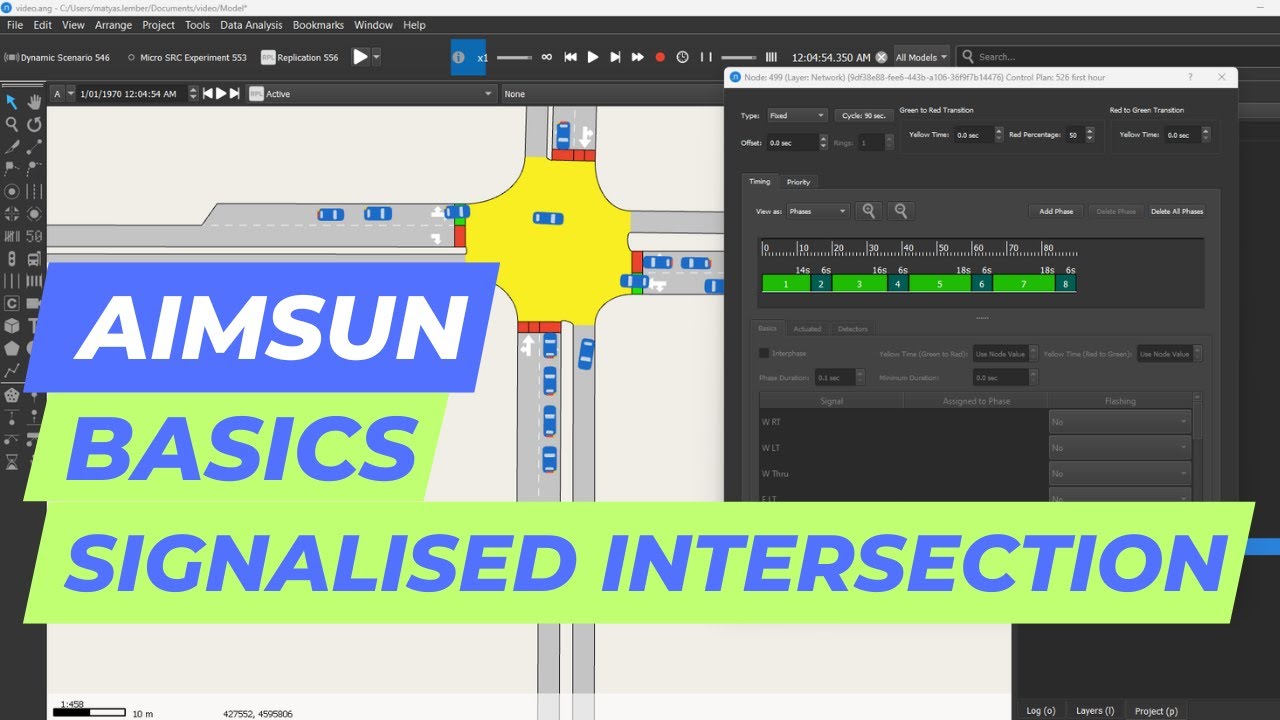Open the Arrange menu
Image resolution: width=1280 pixels, height=720 pixels.
coord(113,25)
